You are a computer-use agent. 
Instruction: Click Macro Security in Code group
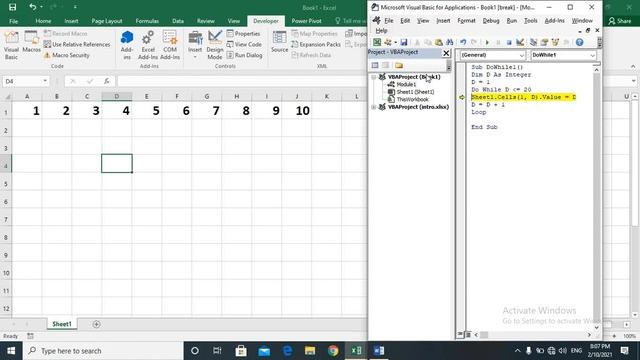click(x=67, y=55)
